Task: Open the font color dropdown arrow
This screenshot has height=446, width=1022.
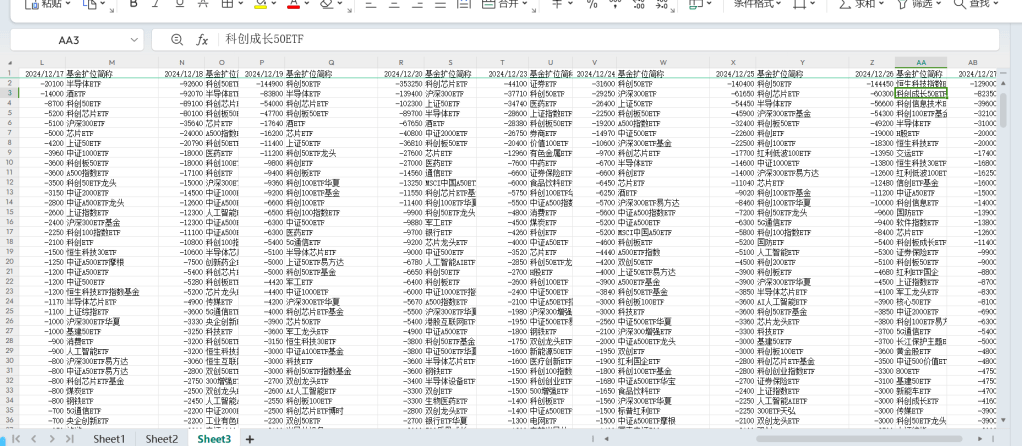Action: point(307,4)
